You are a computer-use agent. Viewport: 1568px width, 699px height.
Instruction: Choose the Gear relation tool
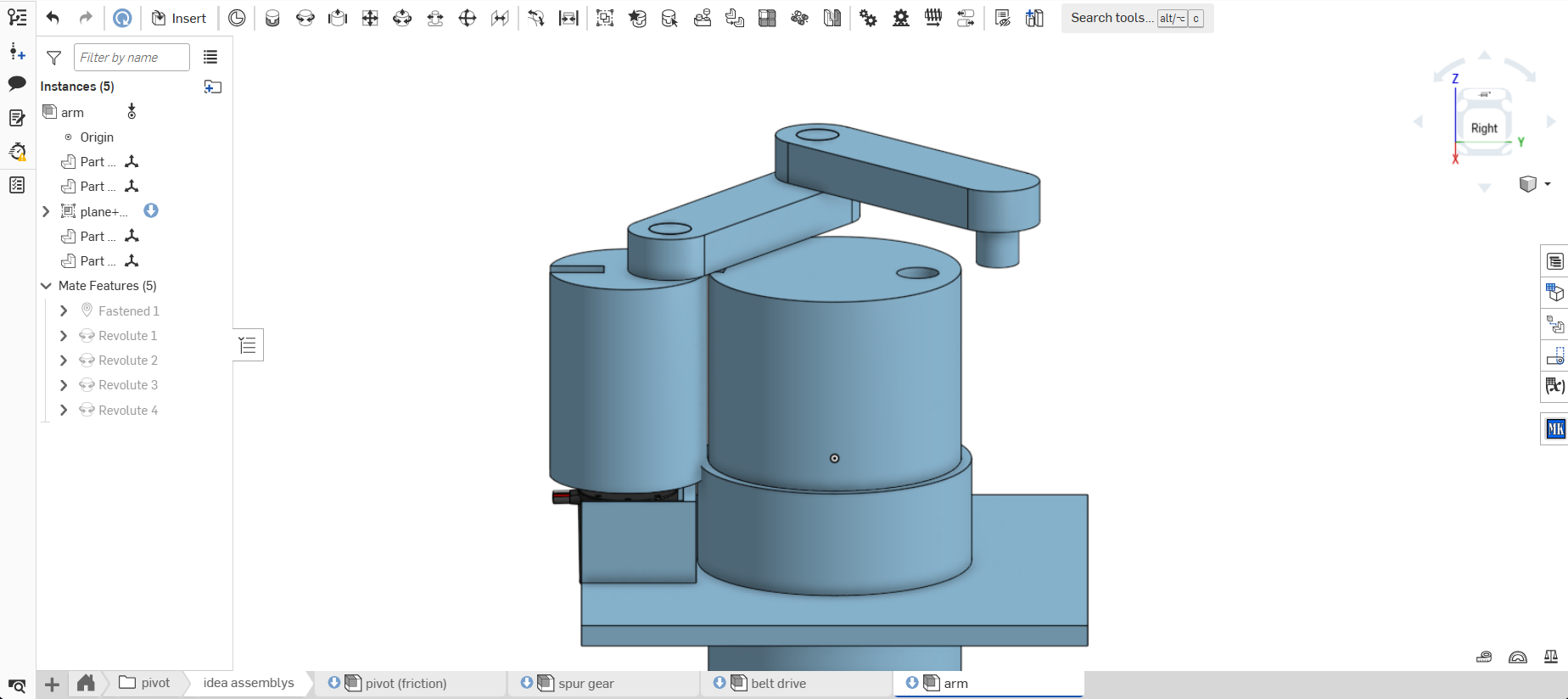click(868, 18)
